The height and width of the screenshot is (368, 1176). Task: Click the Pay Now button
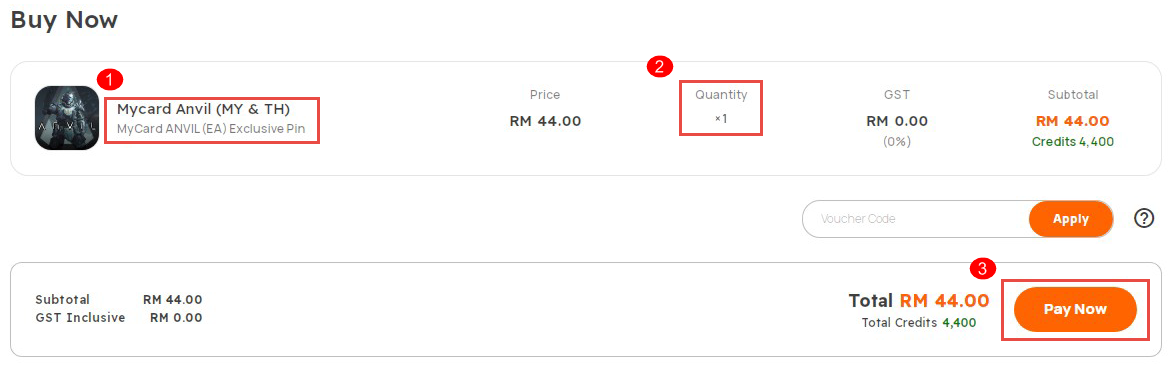pos(1075,310)
